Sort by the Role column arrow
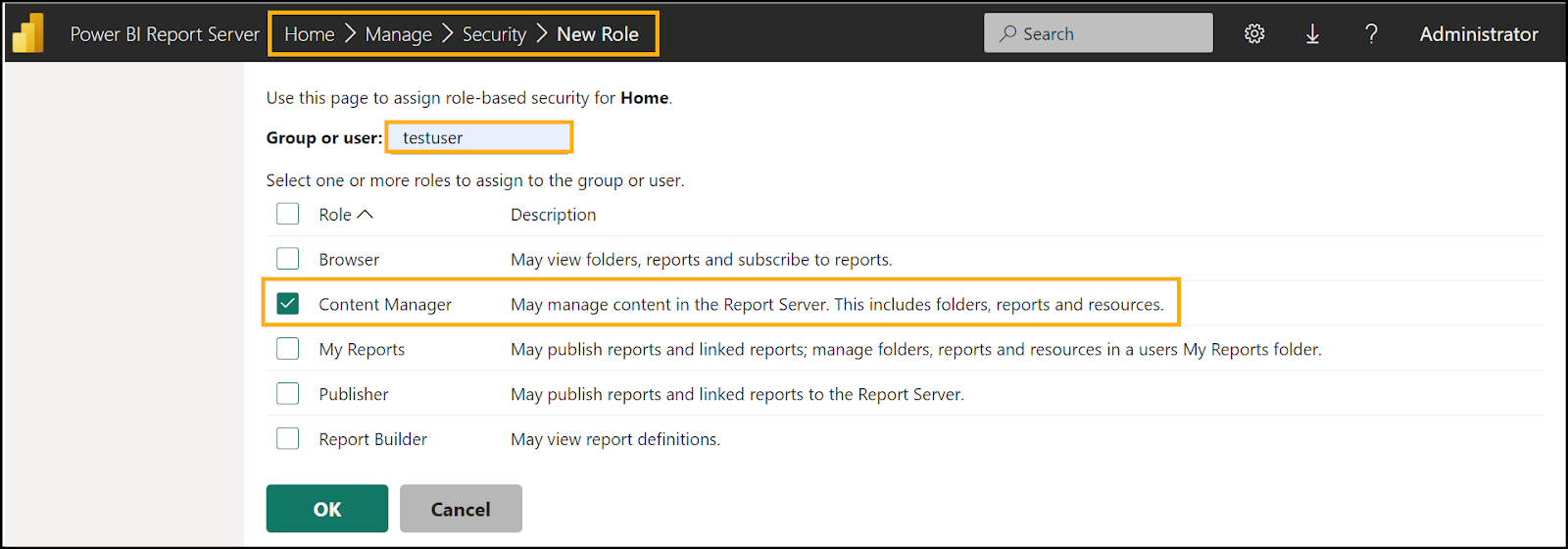Screen dimensions: 1568x549 coord(365,215)
